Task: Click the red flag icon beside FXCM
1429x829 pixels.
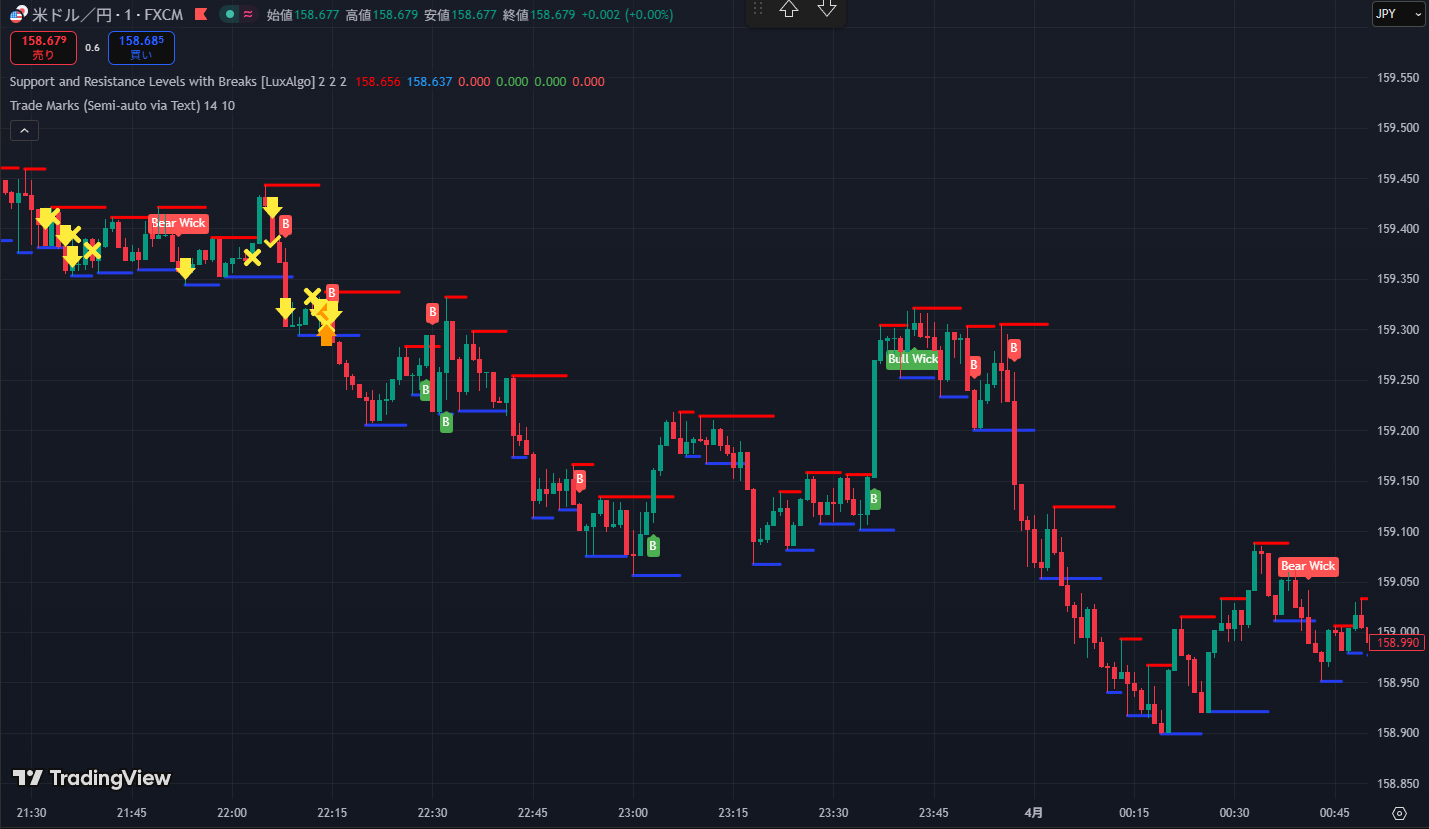Action: point(201,15)
